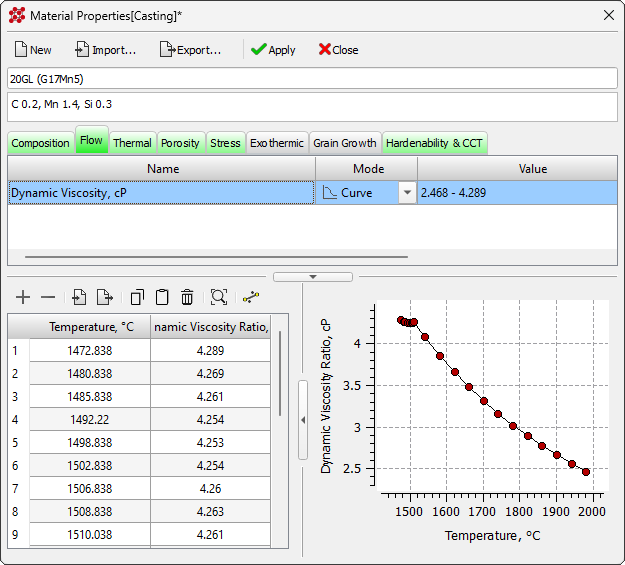The image size is (625, 565).
Task: Paste data using the clipboard icon
Action: tap(162, 297)
